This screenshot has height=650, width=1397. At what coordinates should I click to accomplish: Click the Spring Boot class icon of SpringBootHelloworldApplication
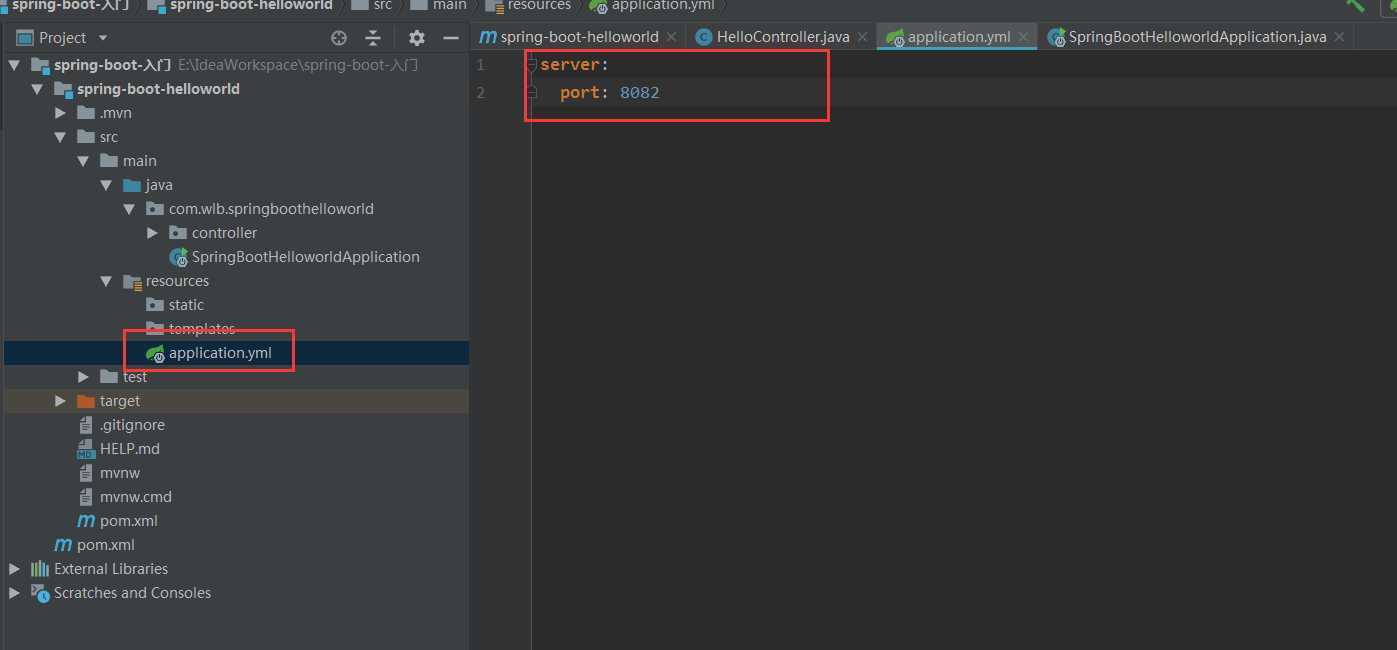[x=178, y=257]
